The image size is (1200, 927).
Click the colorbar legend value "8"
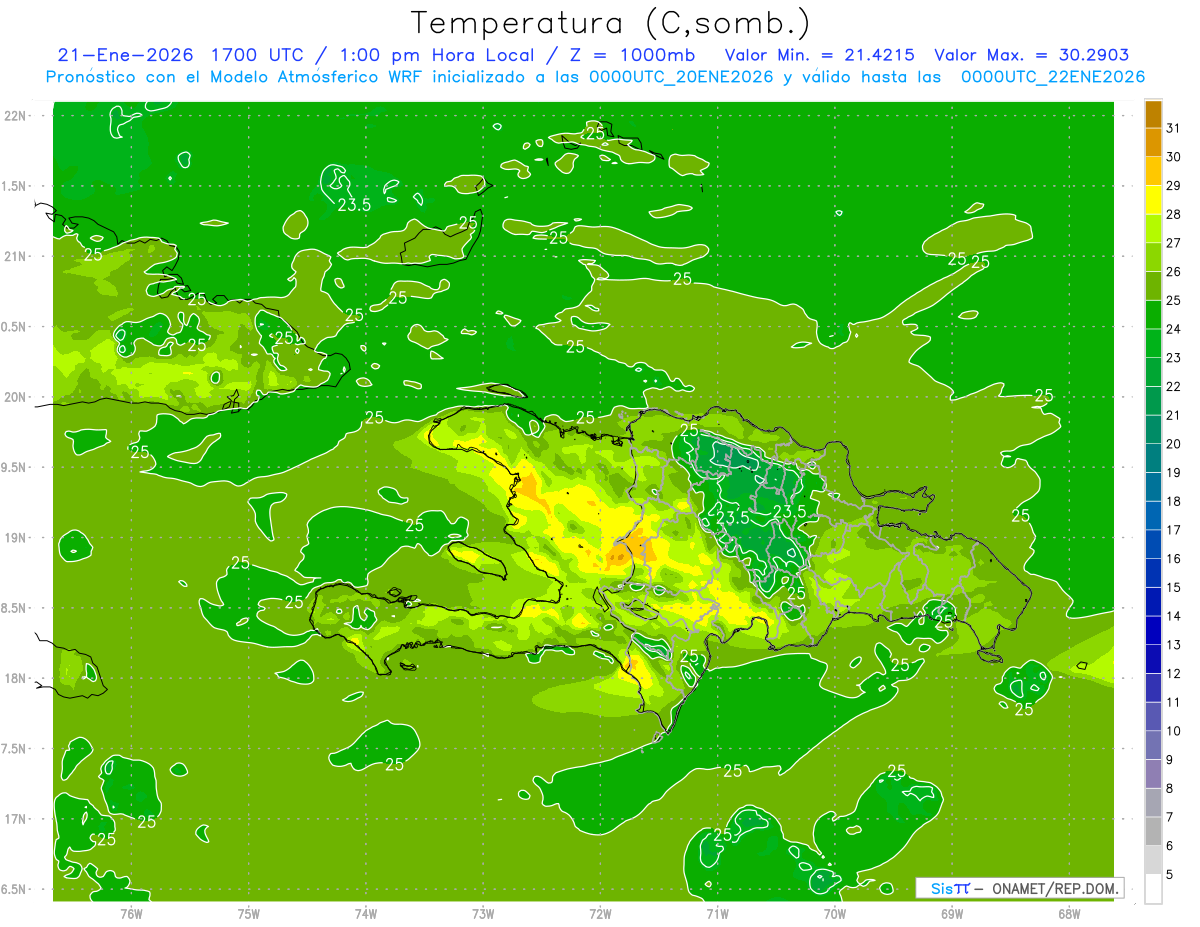click(x=1170, y=788)
